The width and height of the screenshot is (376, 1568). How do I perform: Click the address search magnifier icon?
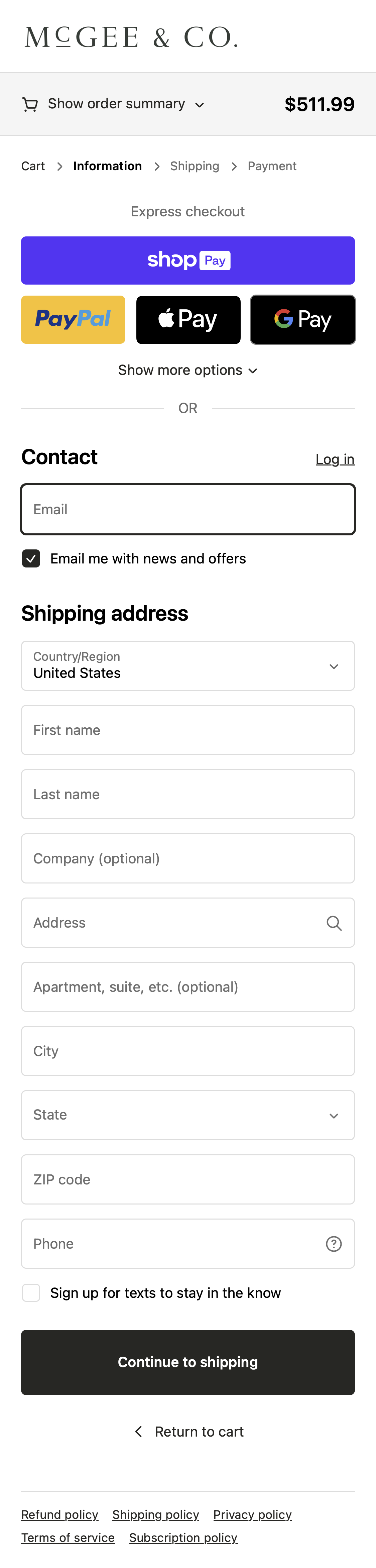point(334,923)
